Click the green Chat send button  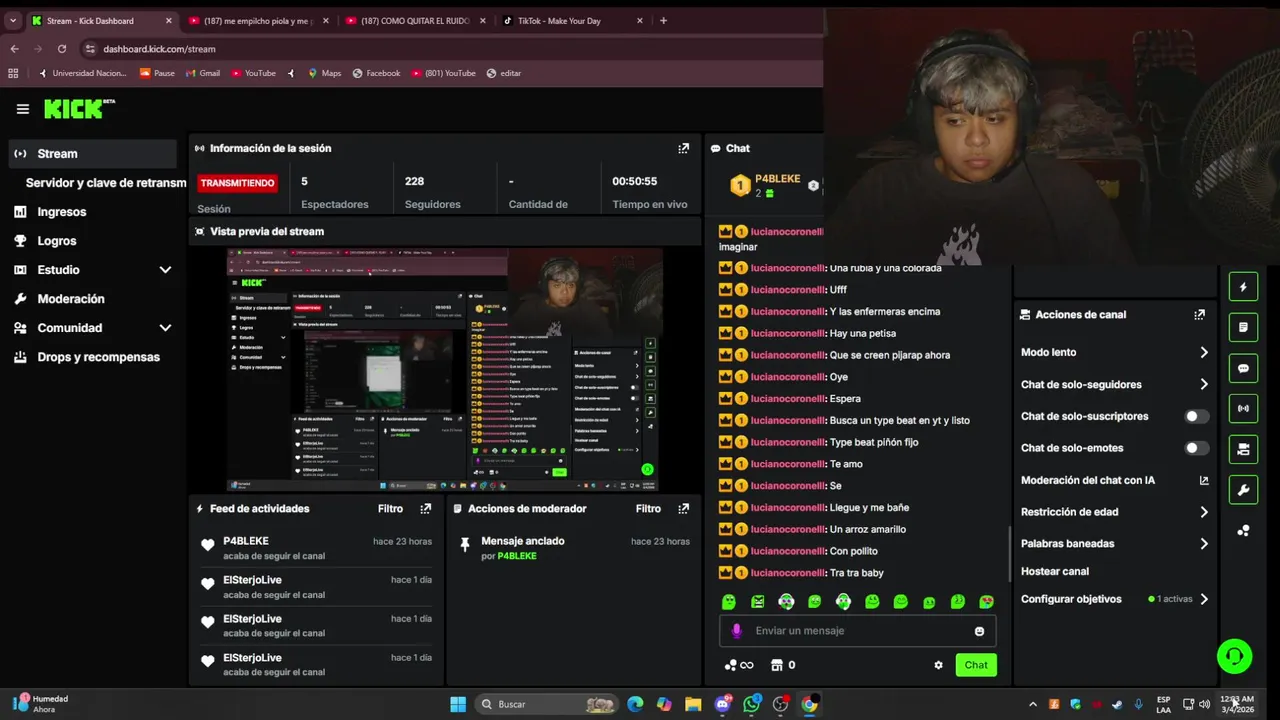coord(976,665)
